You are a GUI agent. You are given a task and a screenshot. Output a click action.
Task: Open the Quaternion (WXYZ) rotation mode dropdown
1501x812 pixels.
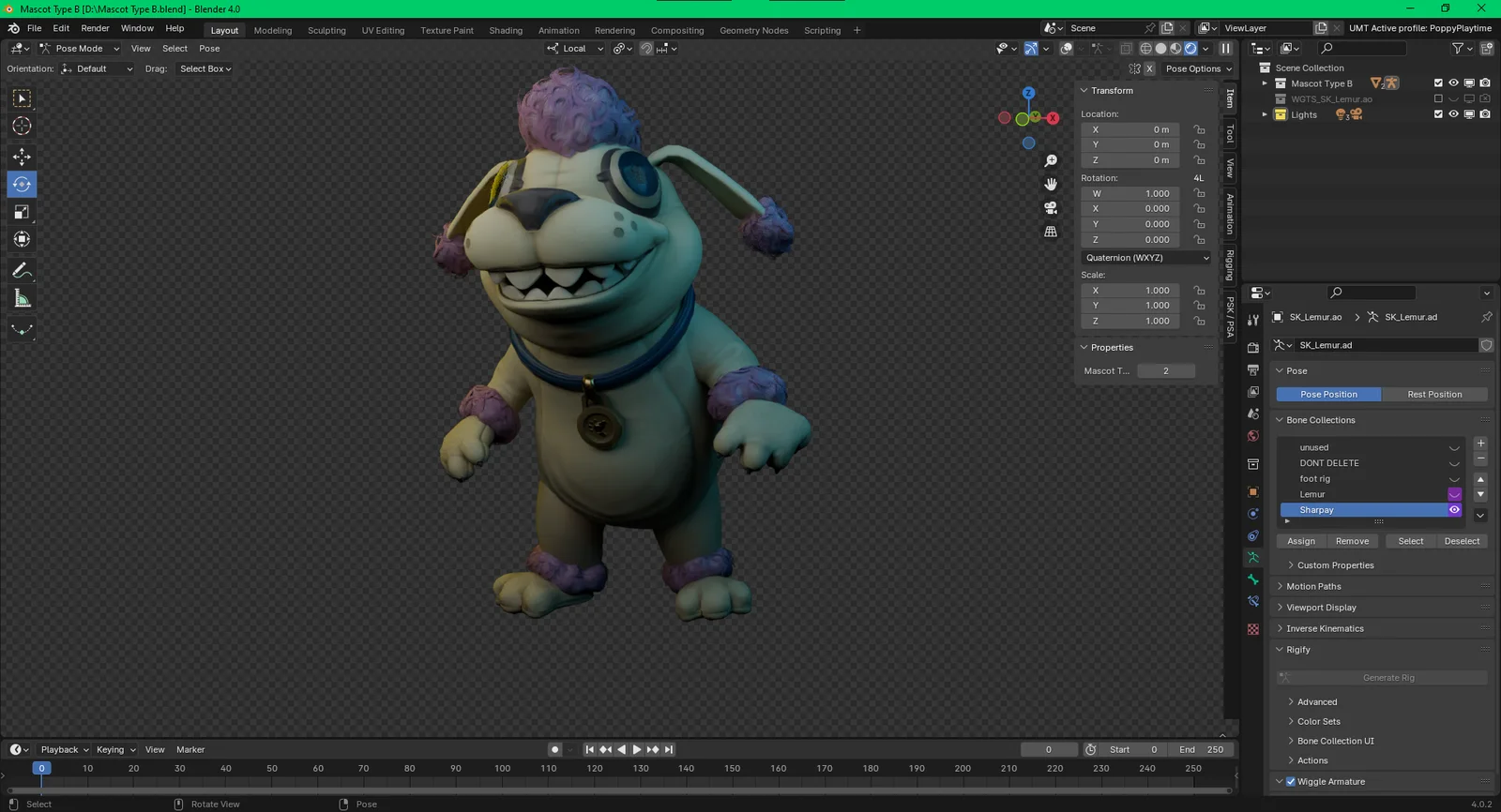(1146, 258)
